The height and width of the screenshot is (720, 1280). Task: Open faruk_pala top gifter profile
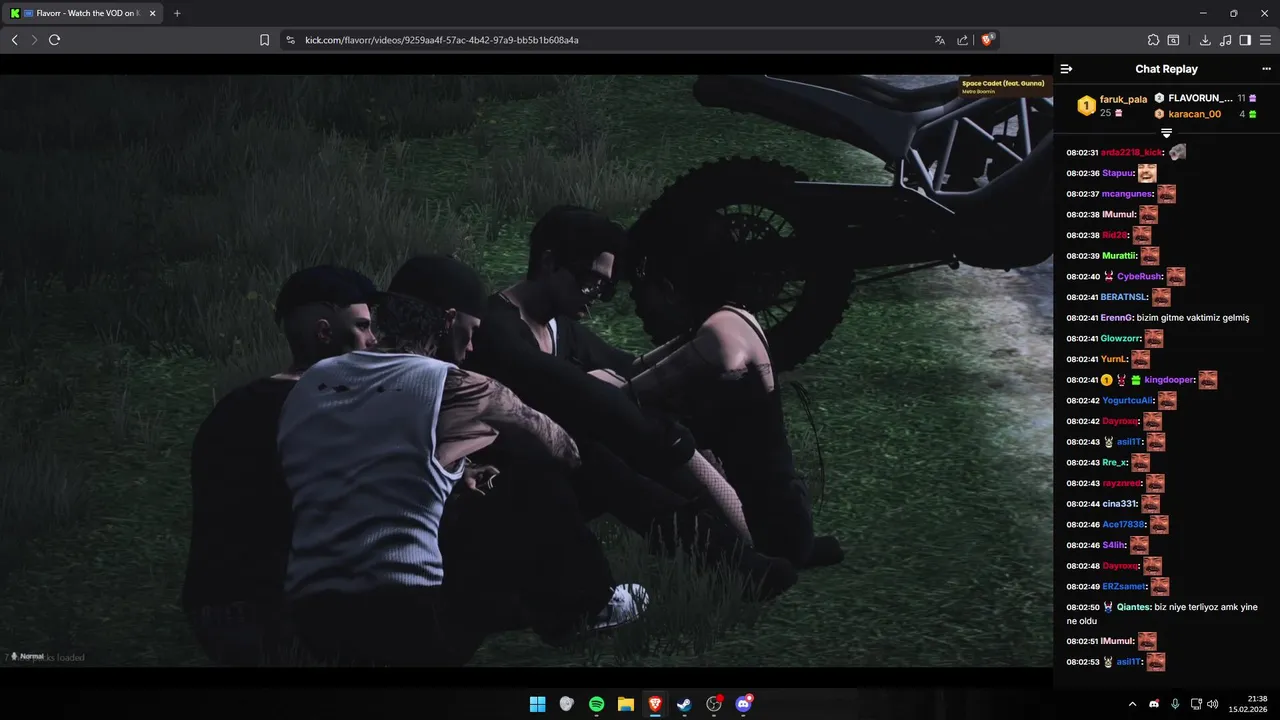pos(1123,99)
